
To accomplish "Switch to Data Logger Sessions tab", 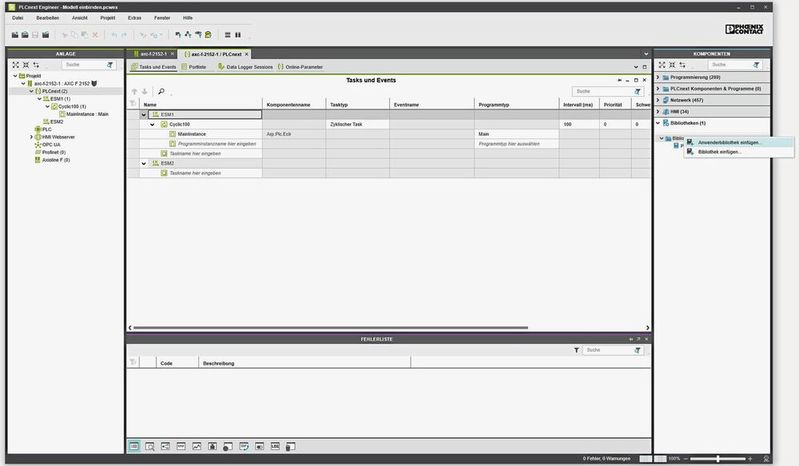I will (x=245, y=67).
